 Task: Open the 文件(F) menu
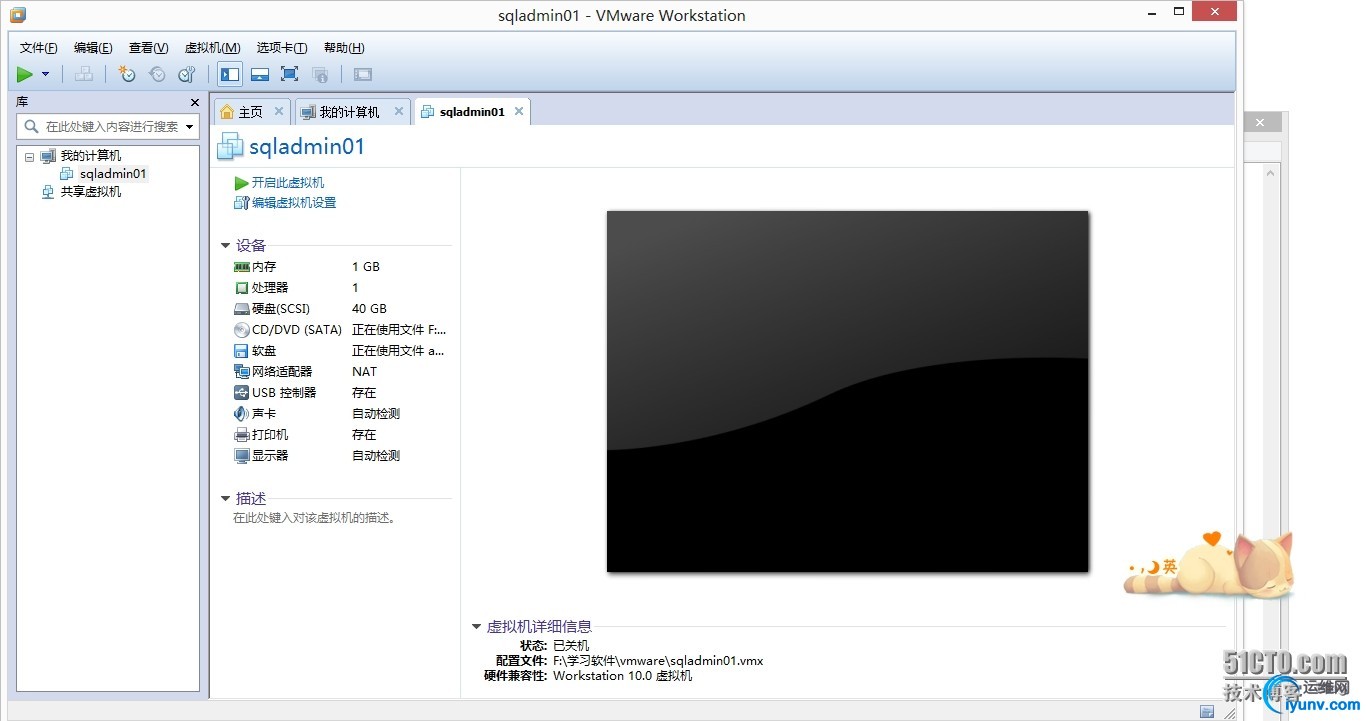[x=39, y=48]
